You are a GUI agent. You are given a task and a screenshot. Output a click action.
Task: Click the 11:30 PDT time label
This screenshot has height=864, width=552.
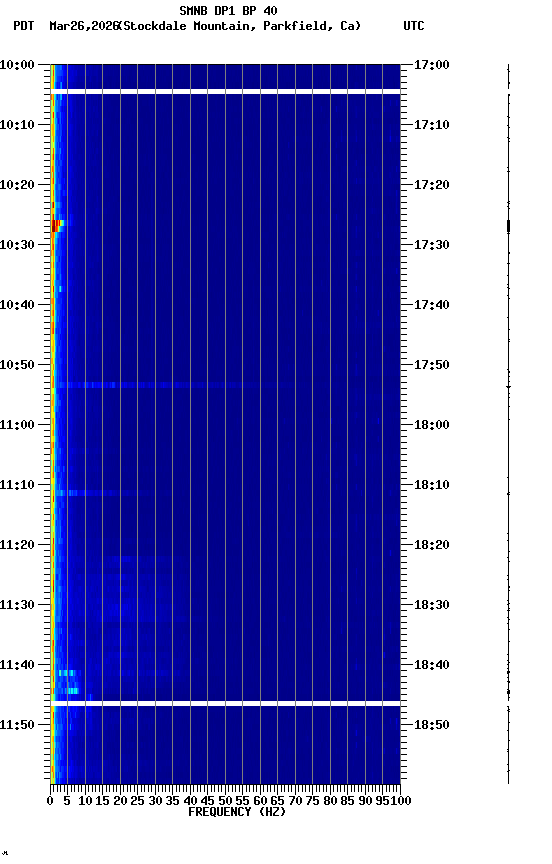pyautogui.click(x=17, y=605)
